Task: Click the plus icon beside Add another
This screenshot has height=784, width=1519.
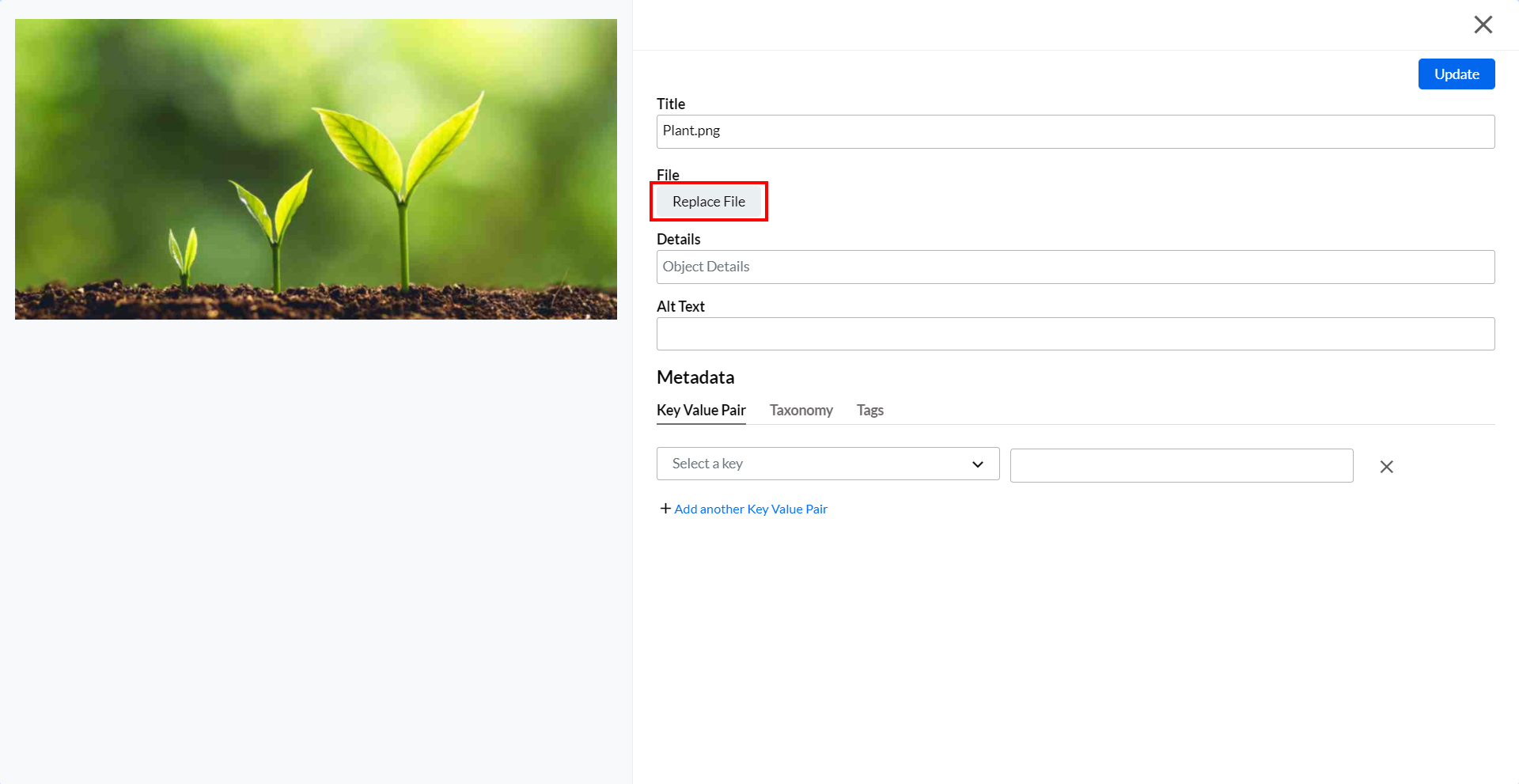Action: click(x=665, y=508)
